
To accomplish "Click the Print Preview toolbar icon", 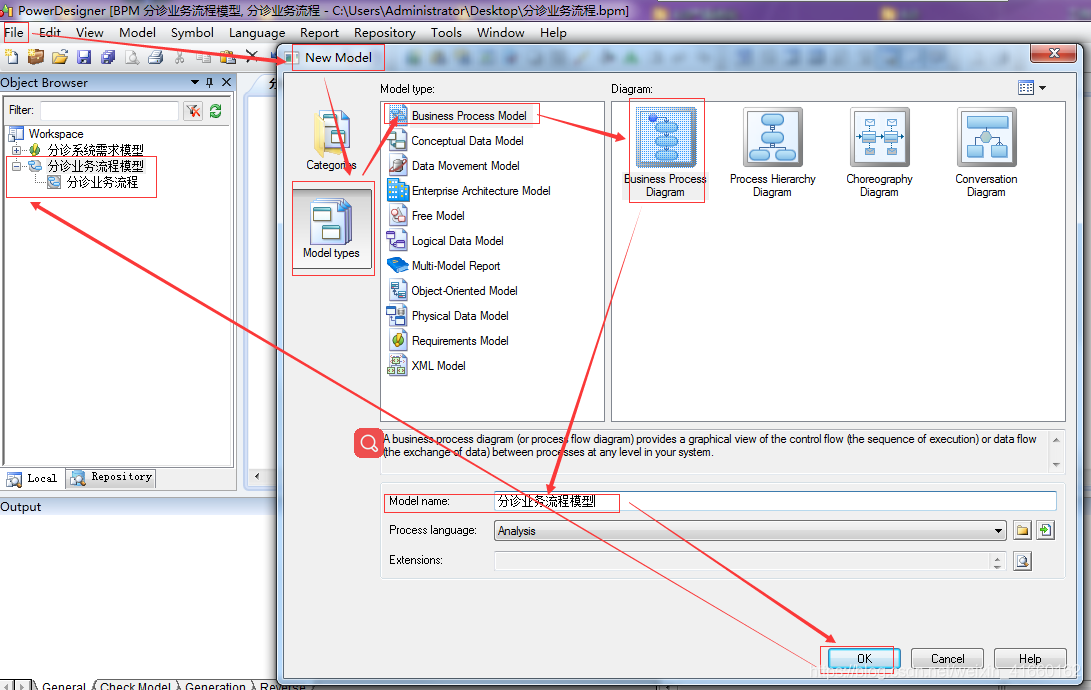I will tap(132, 57).
